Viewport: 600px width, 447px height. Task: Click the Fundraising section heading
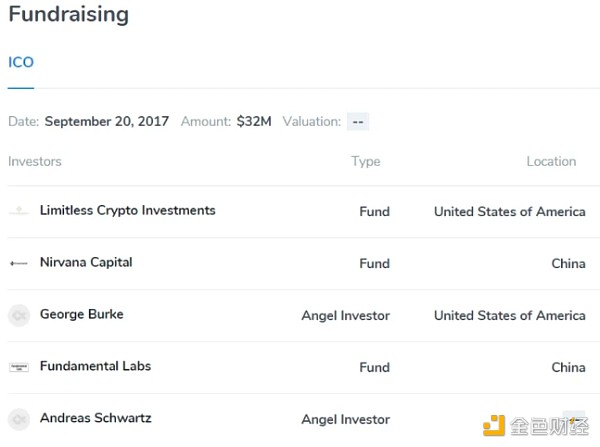(68, 15)
